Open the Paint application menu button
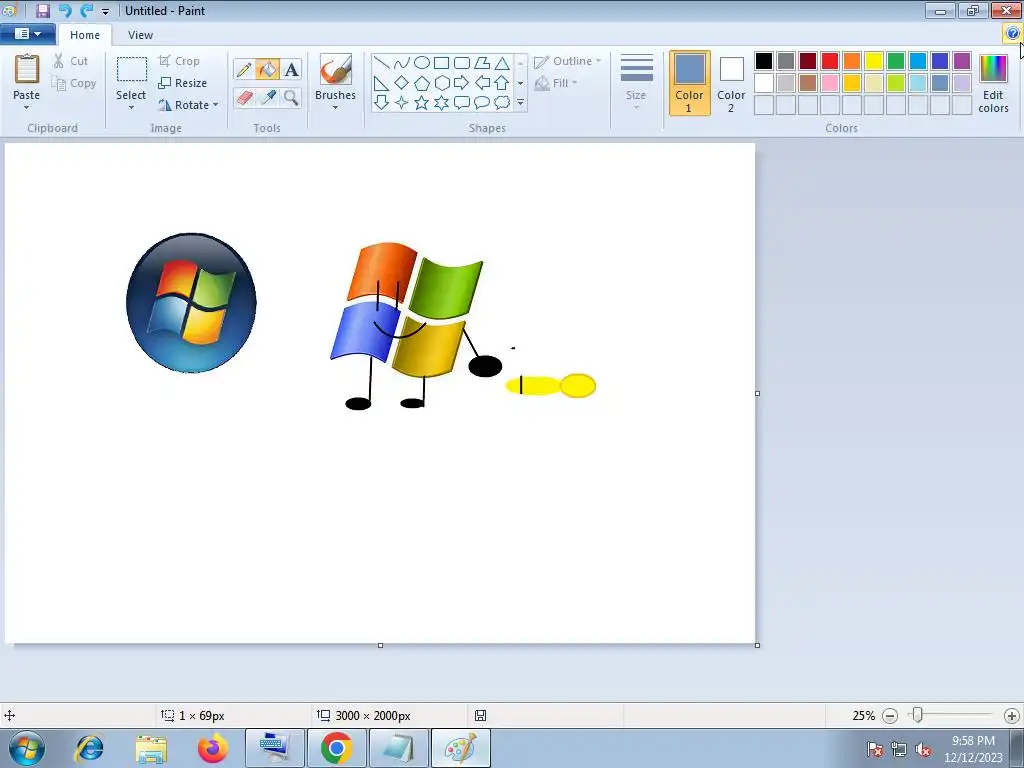1024x768 pixels. 27,34
